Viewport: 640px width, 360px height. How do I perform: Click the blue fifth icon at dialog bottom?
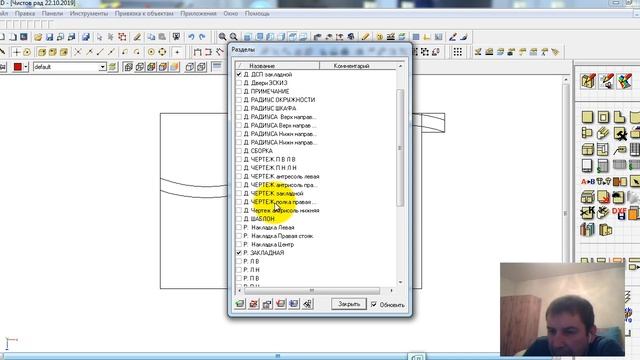[294, 304]
